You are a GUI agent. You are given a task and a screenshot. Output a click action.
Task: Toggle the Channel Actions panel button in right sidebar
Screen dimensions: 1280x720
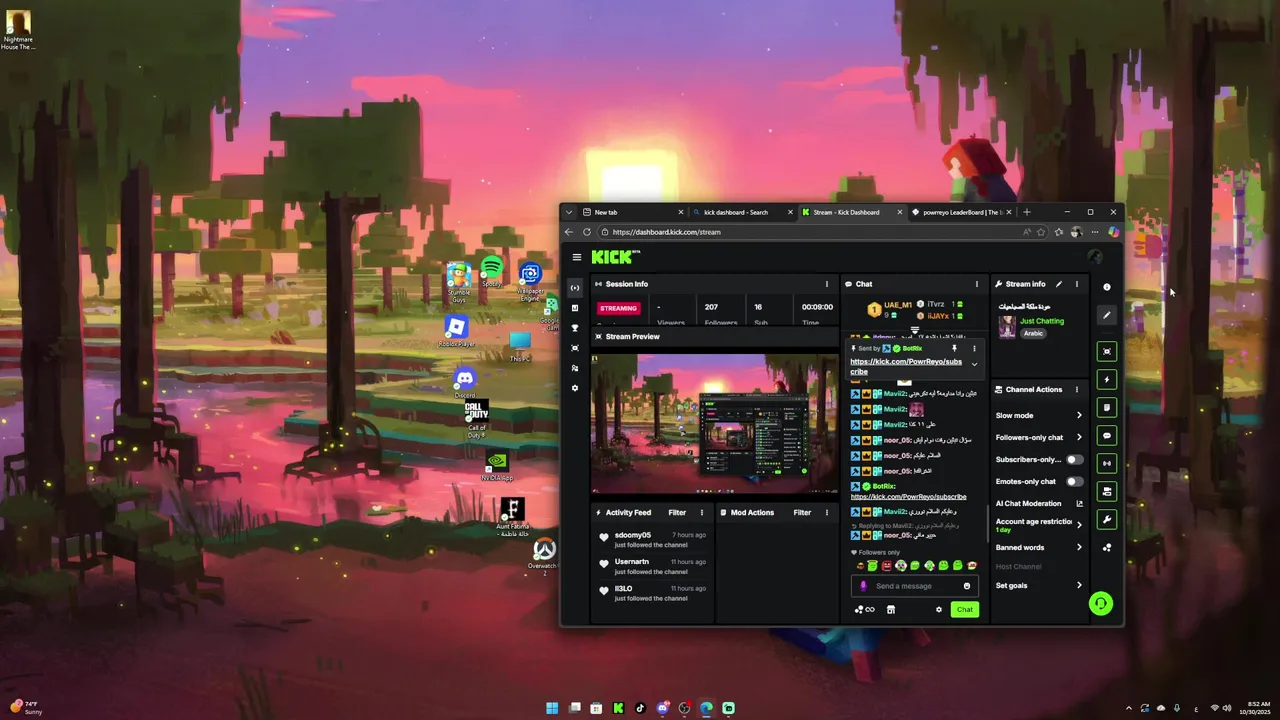(1106, 491)
